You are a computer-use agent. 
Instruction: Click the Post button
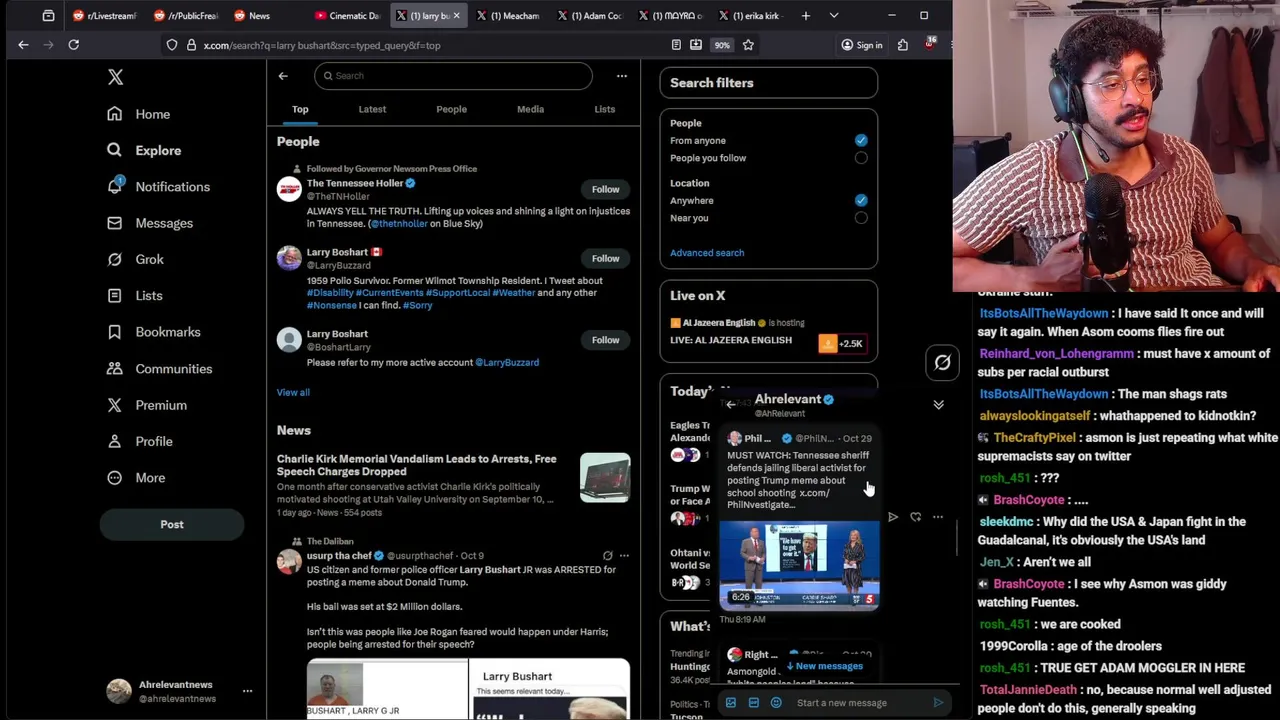click(x=172, y=525)
